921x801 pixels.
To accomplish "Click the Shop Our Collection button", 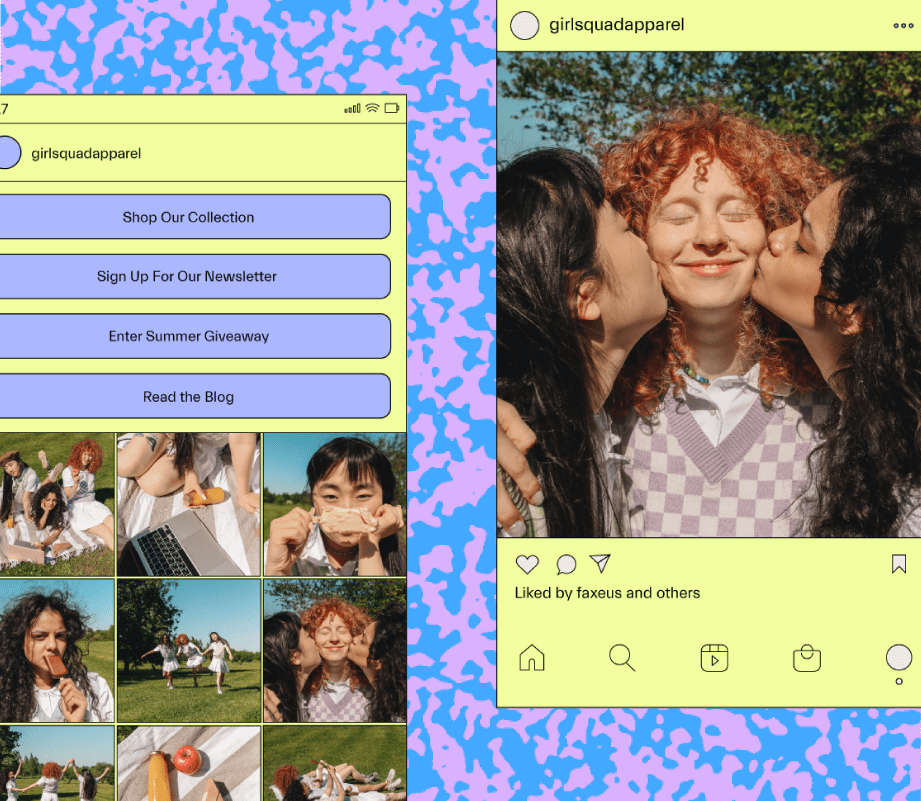I will coord(188,217).
